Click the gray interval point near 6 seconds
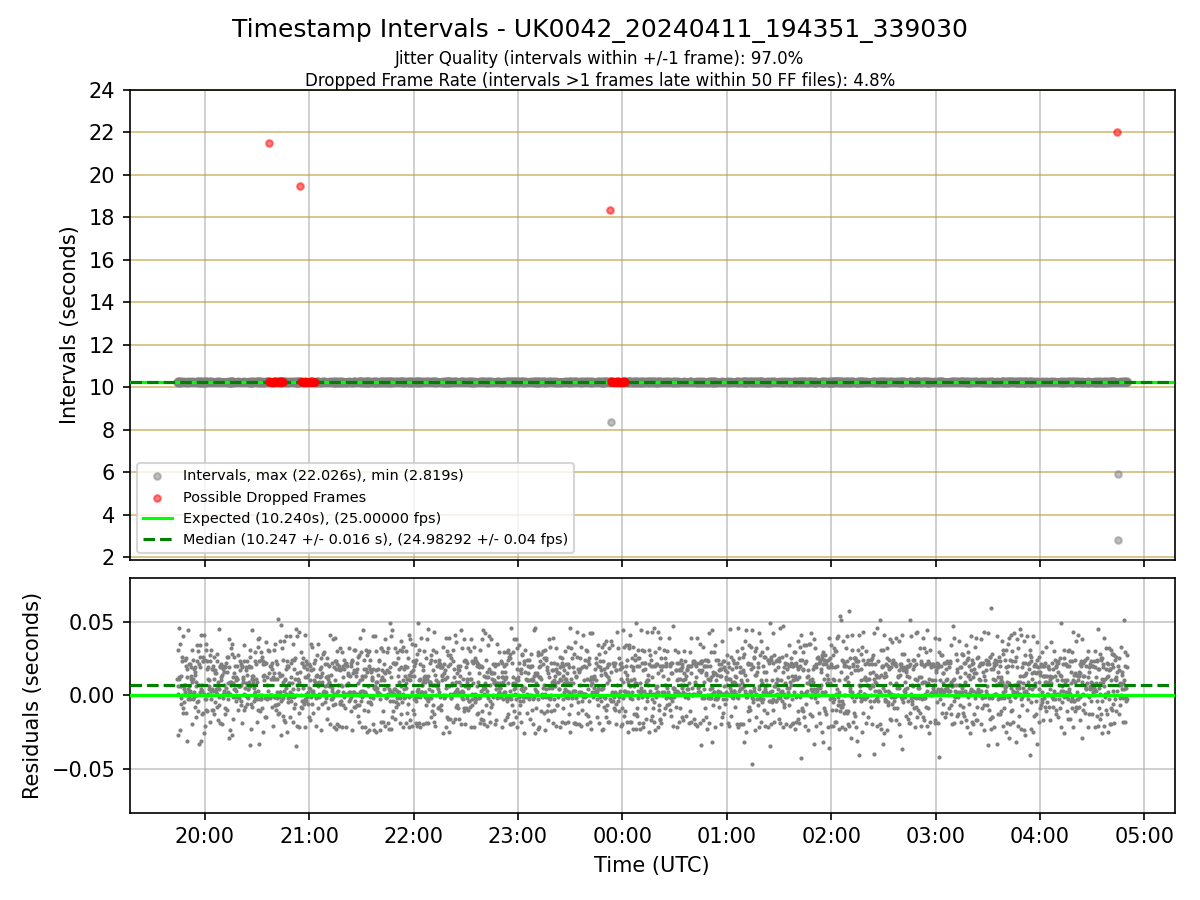 pos(1118,474)
